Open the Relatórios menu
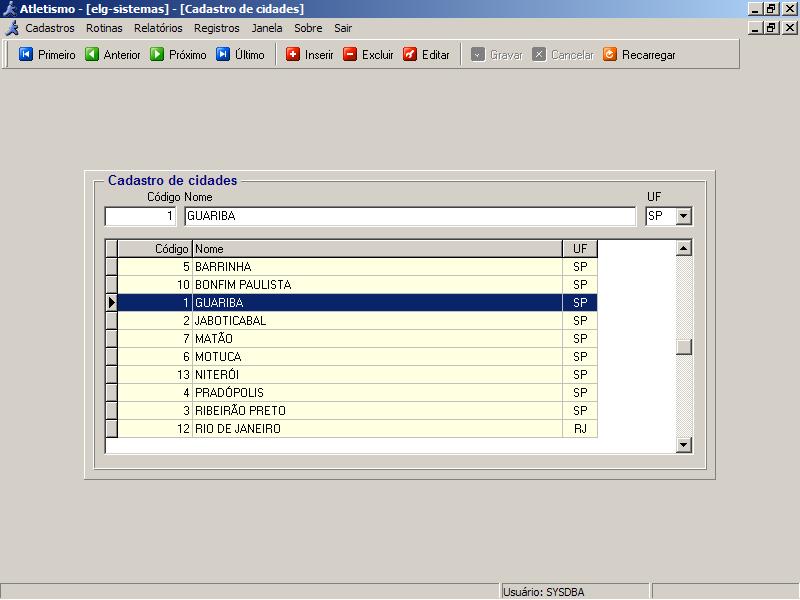The image size is (800, 600). [x=158, y=28]
